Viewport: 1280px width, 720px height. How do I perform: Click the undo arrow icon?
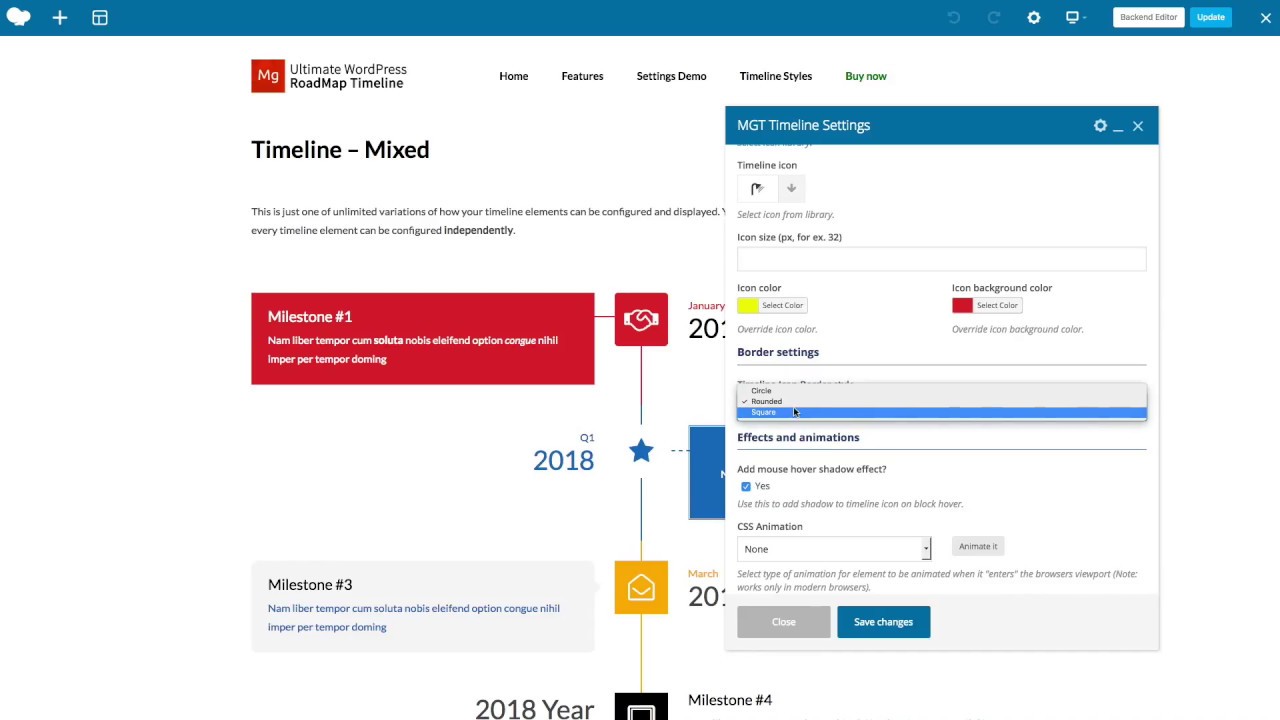coord(953,17)
